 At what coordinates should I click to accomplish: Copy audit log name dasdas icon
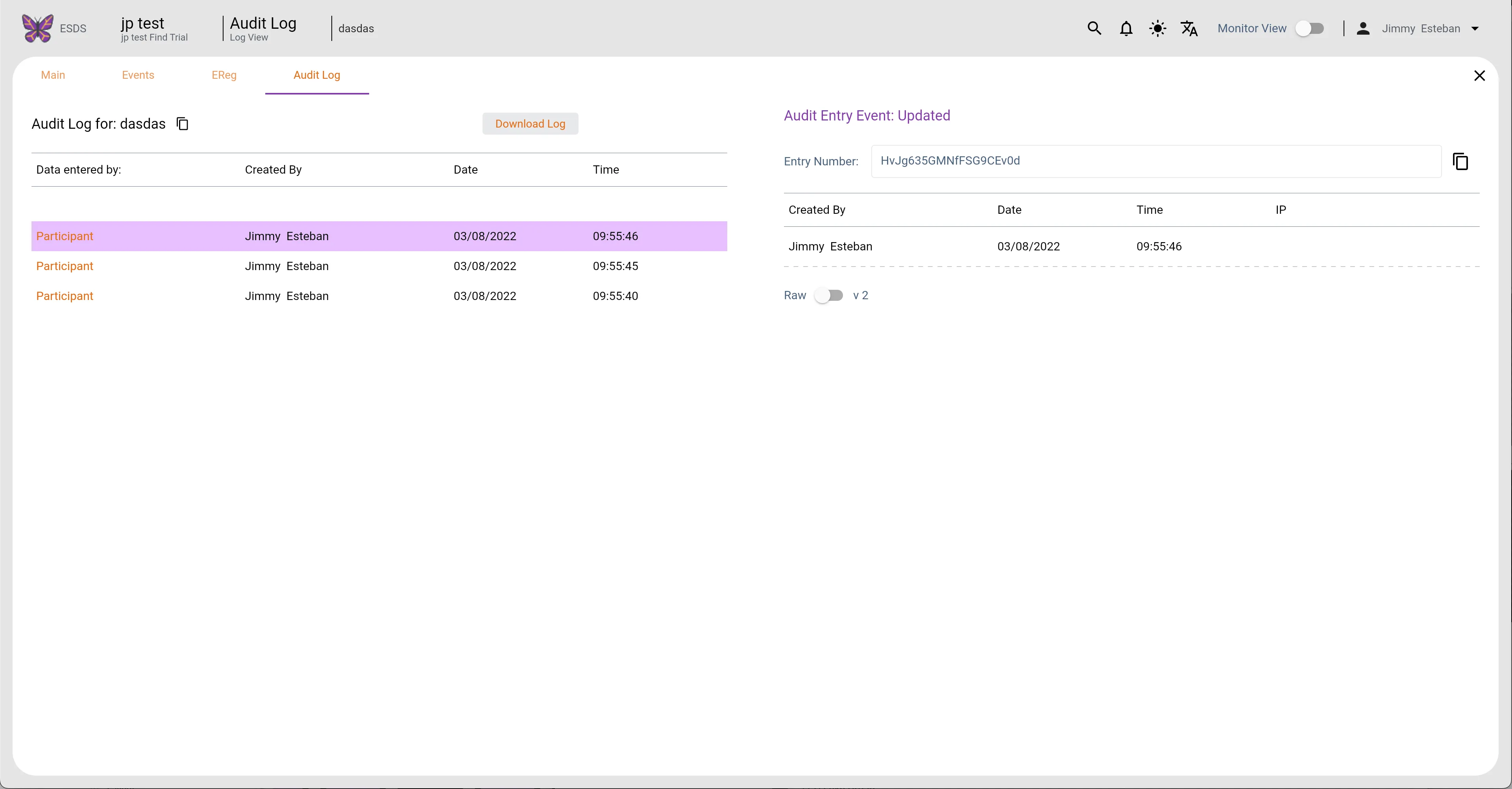pyautogui.click(x=183, y=124)
